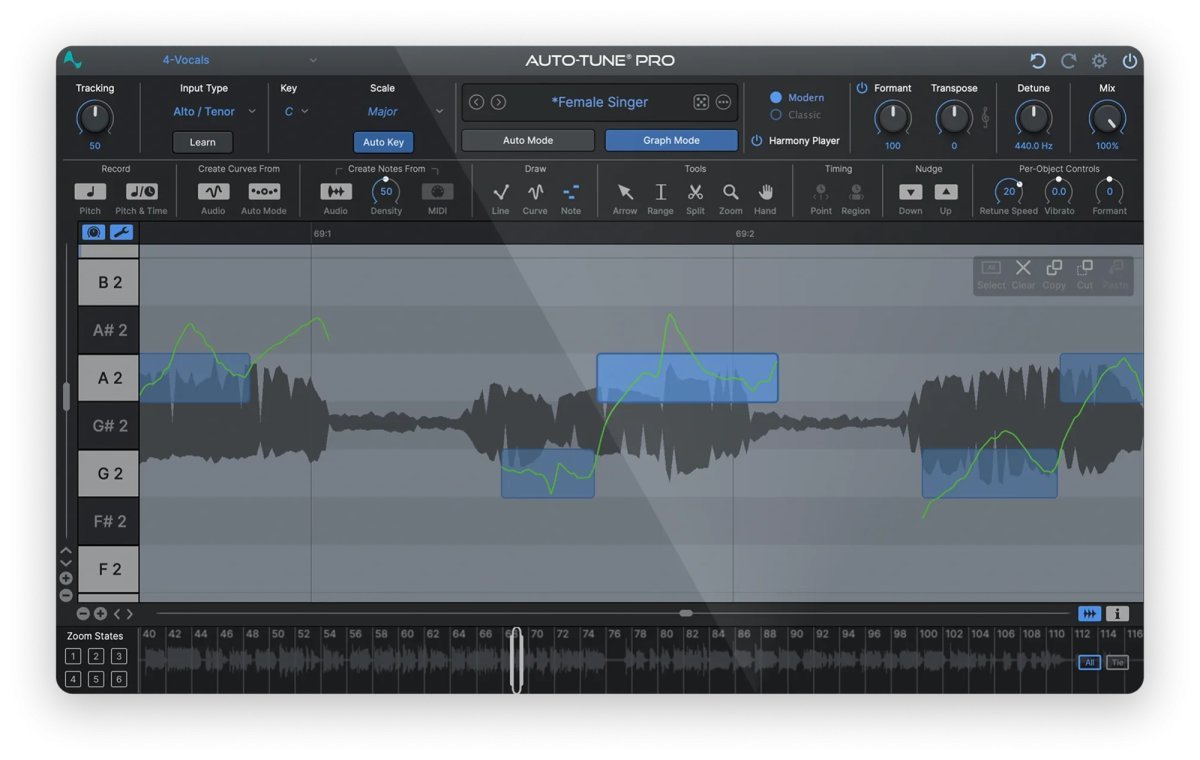The width and height of the screenshot is (1200, 760).
Task: Open settings gear icon
Action: tap(1099, 61)
